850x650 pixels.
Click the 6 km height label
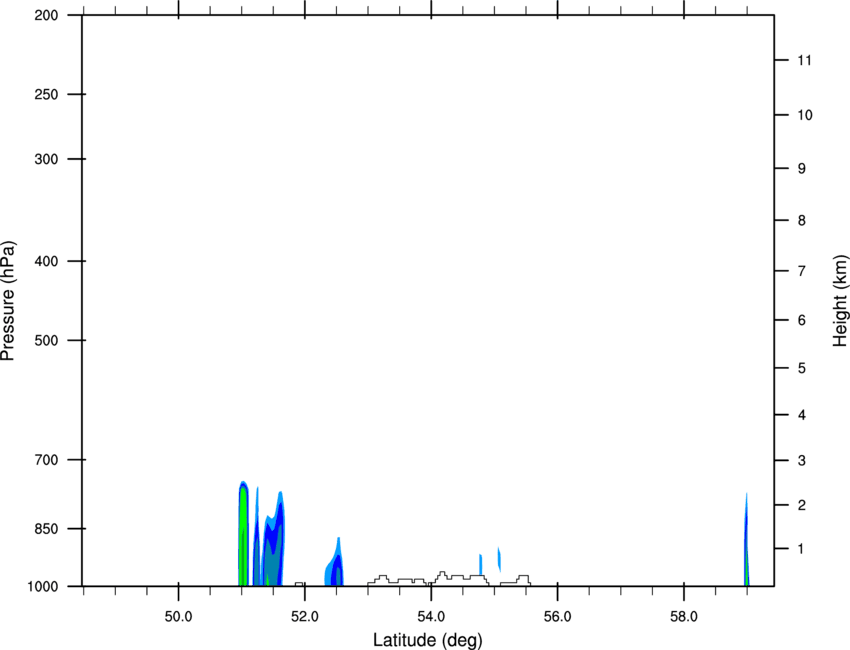(802, 320)
